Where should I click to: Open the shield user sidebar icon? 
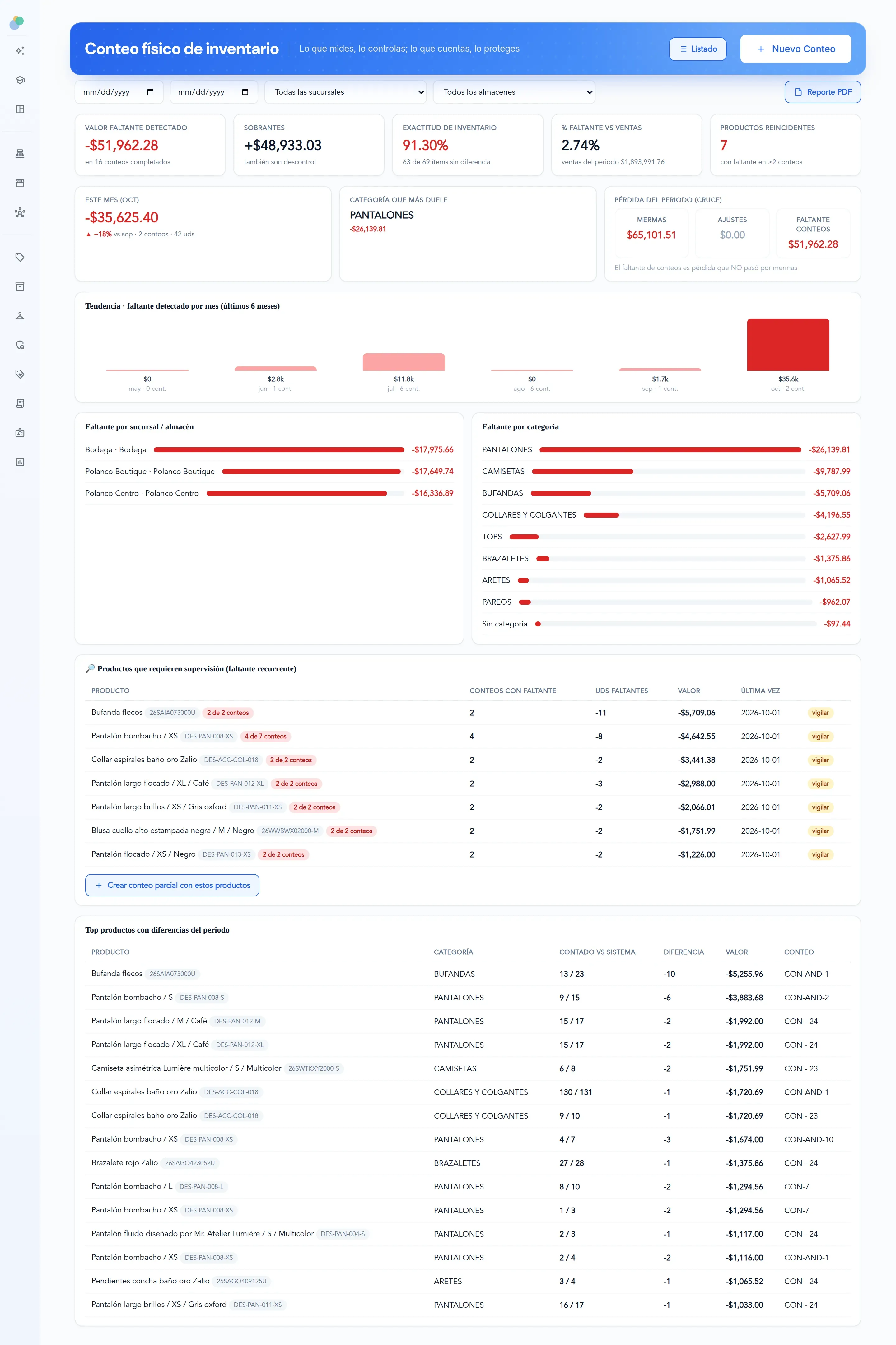click(x=20, y=345)
